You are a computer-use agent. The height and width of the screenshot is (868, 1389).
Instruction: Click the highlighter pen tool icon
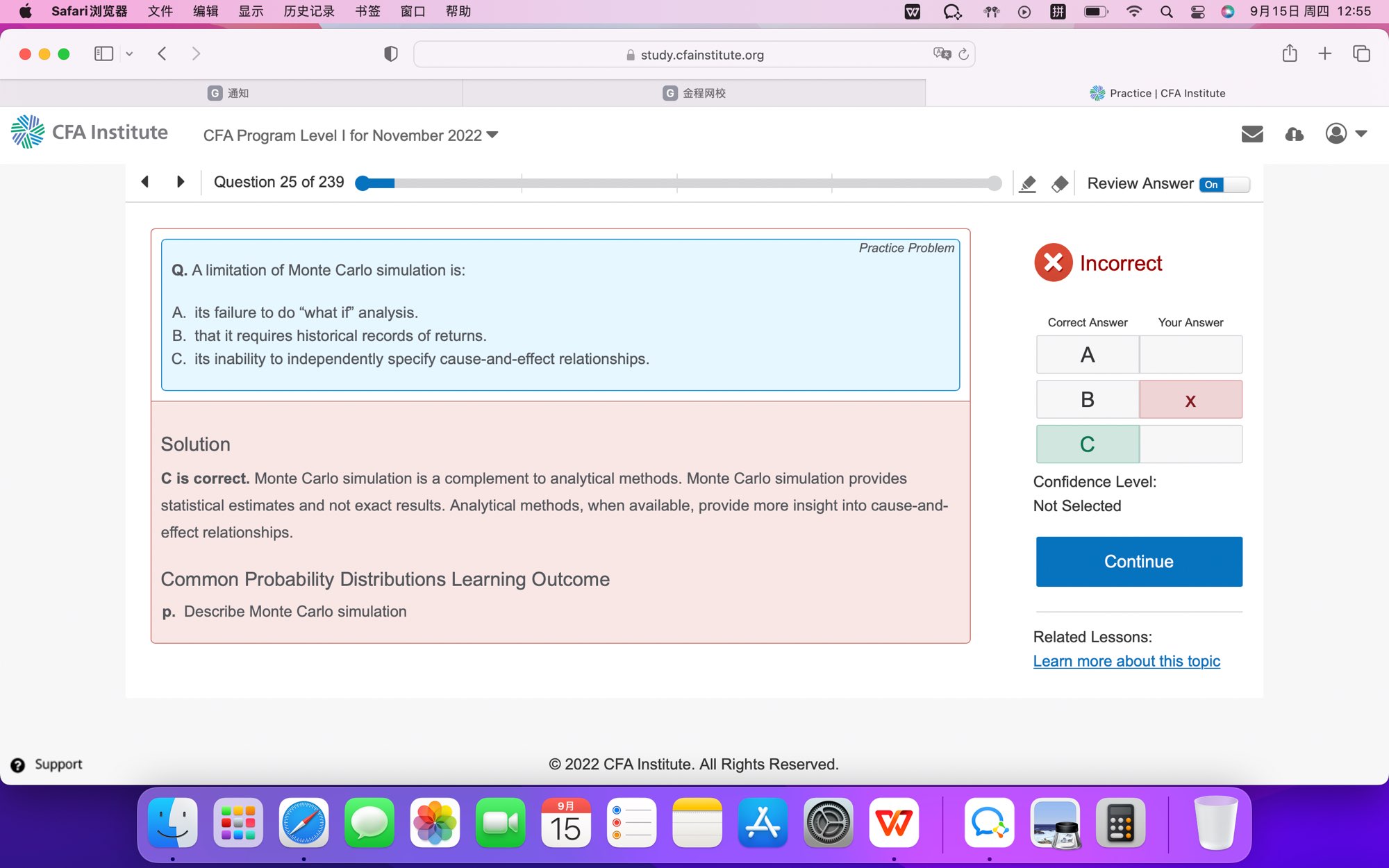pos(1027,184)
